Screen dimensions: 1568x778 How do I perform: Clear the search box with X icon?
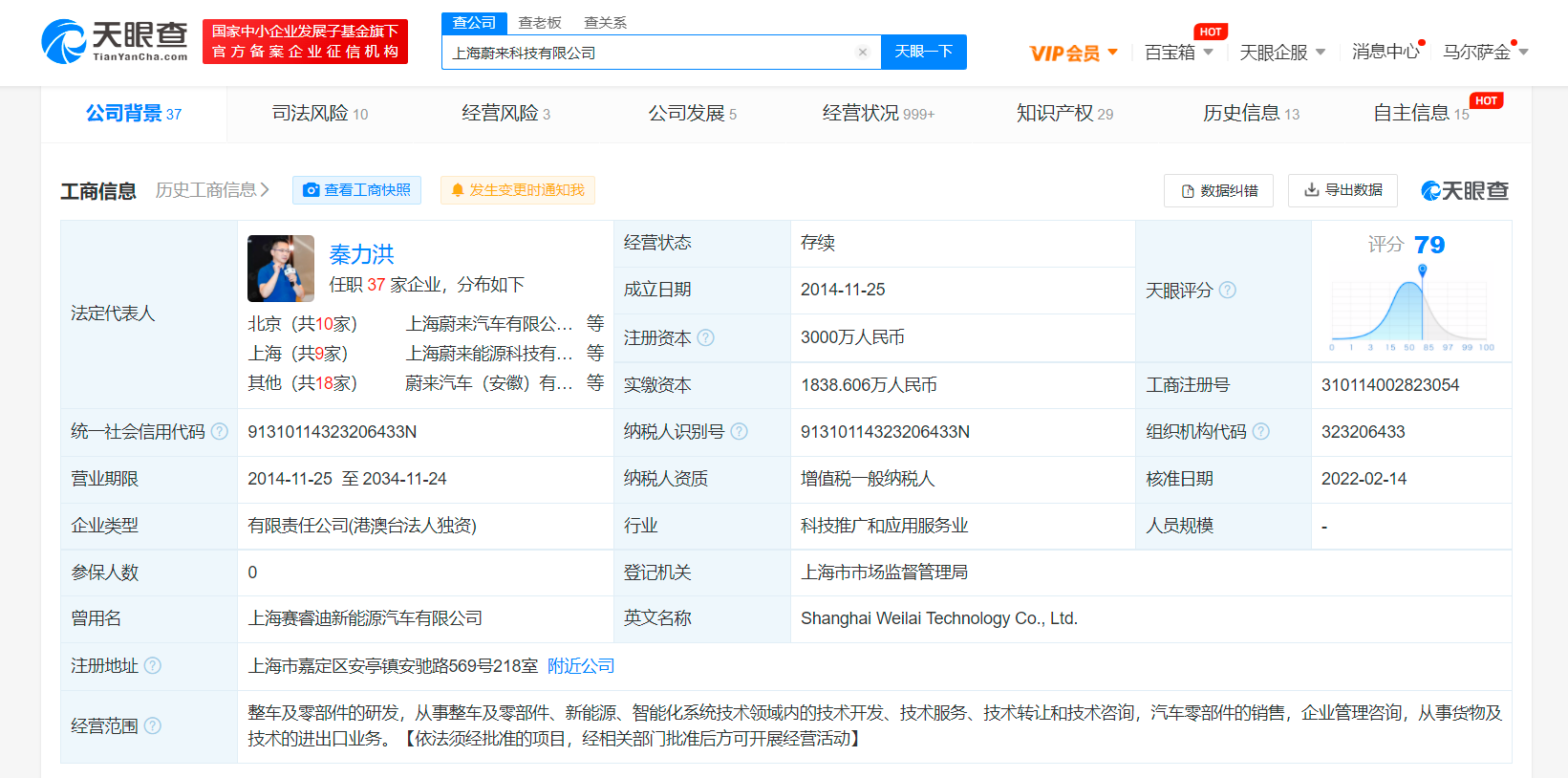863,53
